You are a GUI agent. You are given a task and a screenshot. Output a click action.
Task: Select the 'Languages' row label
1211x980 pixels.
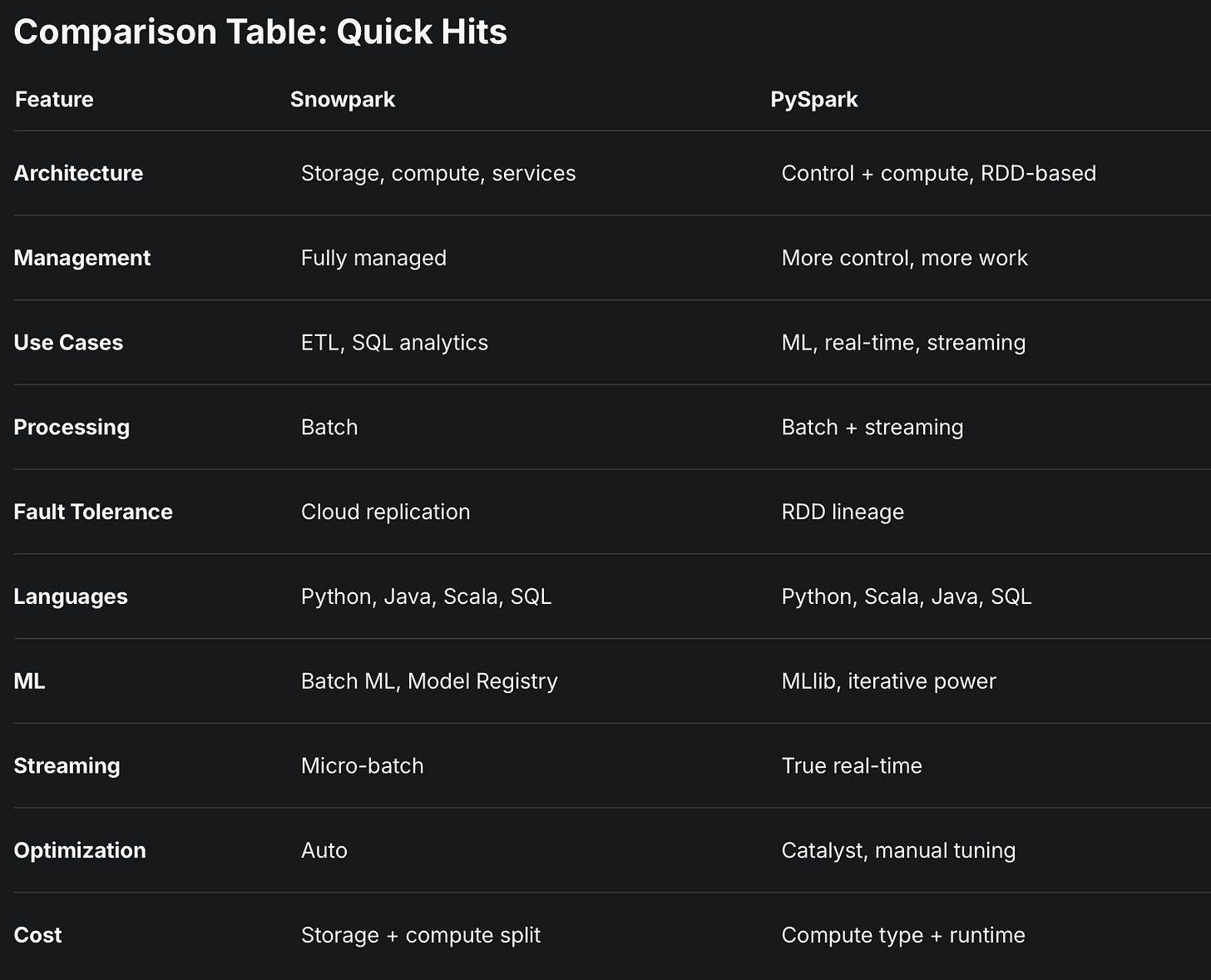pyautogui.click(x=71, y=596)
